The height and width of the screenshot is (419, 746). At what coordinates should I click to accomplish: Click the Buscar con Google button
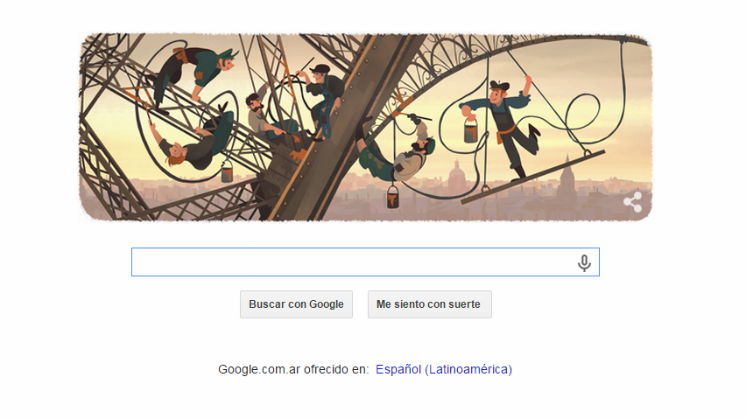point(296,304)
